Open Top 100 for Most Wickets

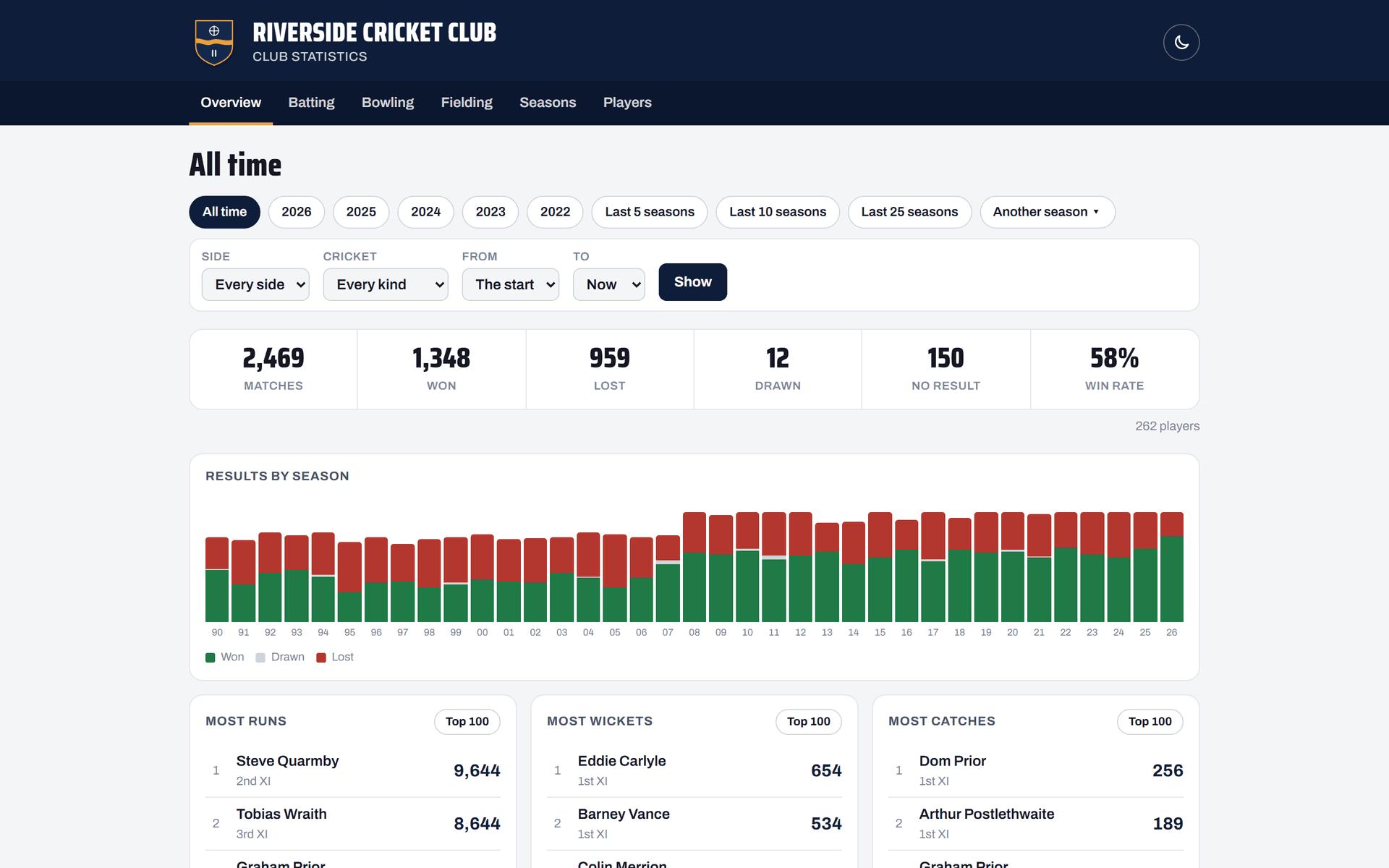pos(809,721)
